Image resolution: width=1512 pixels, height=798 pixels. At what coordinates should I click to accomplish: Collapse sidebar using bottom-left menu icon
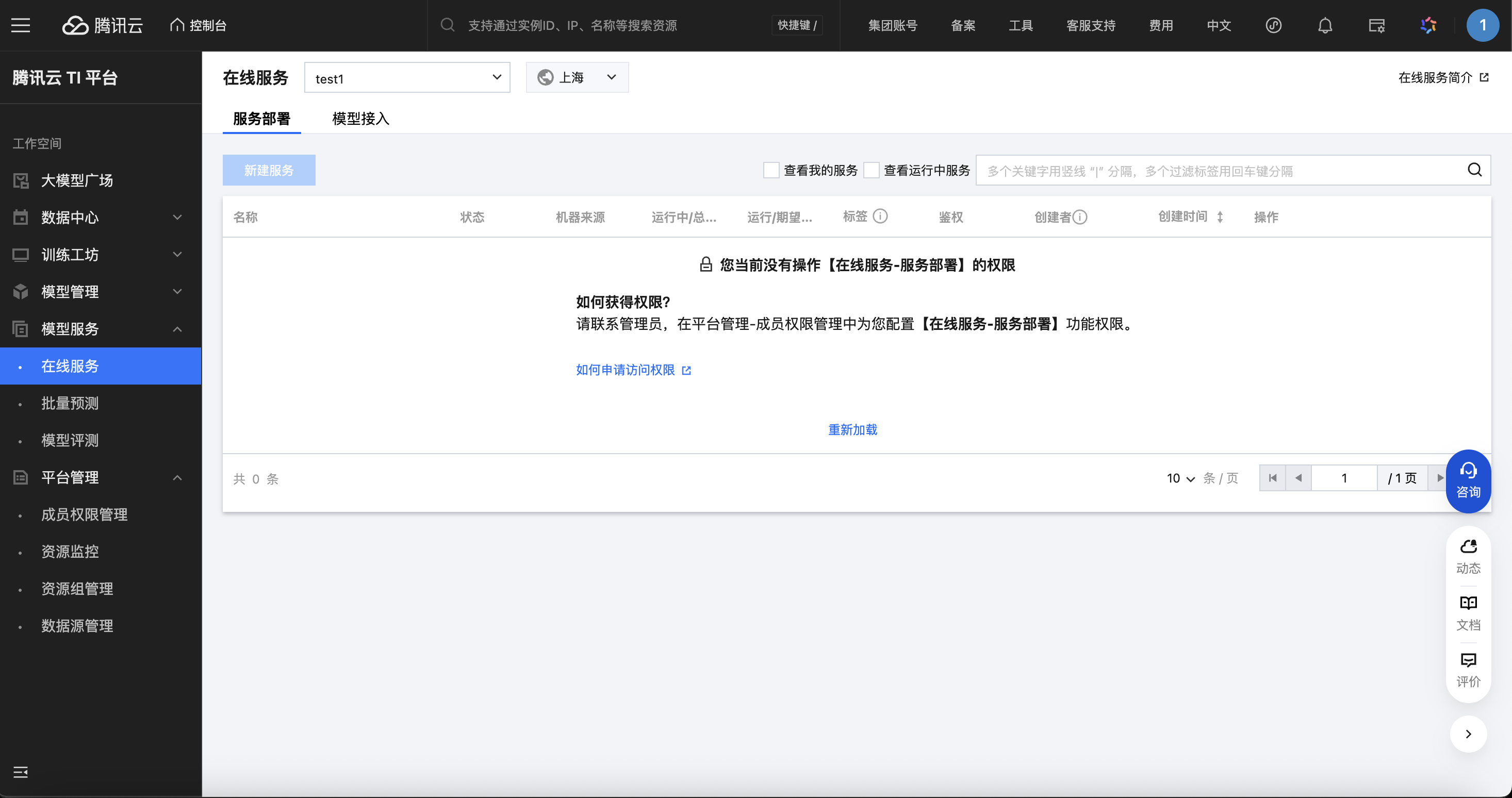(x=21, y=772)
